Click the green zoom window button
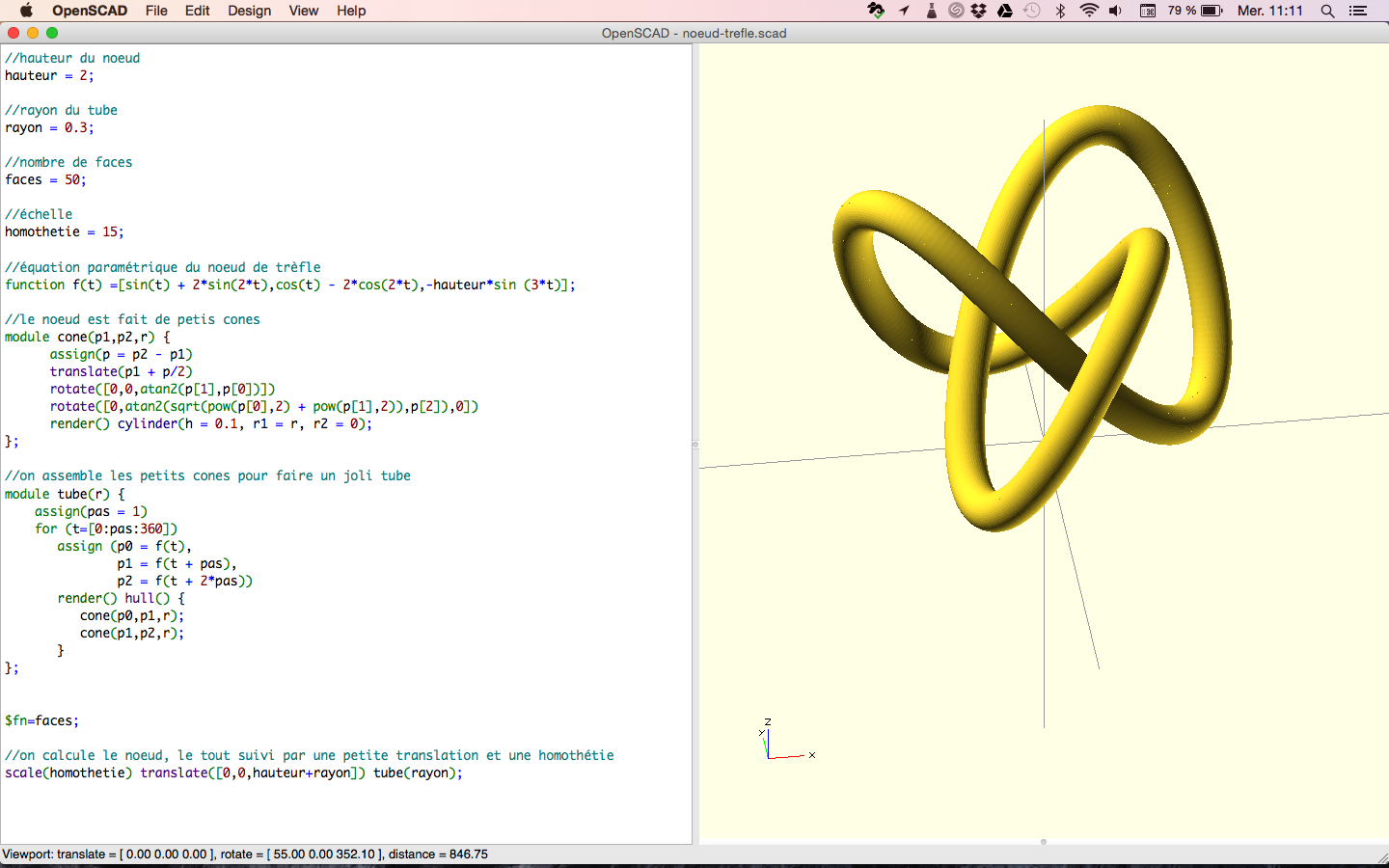 (x=52, y=33)
